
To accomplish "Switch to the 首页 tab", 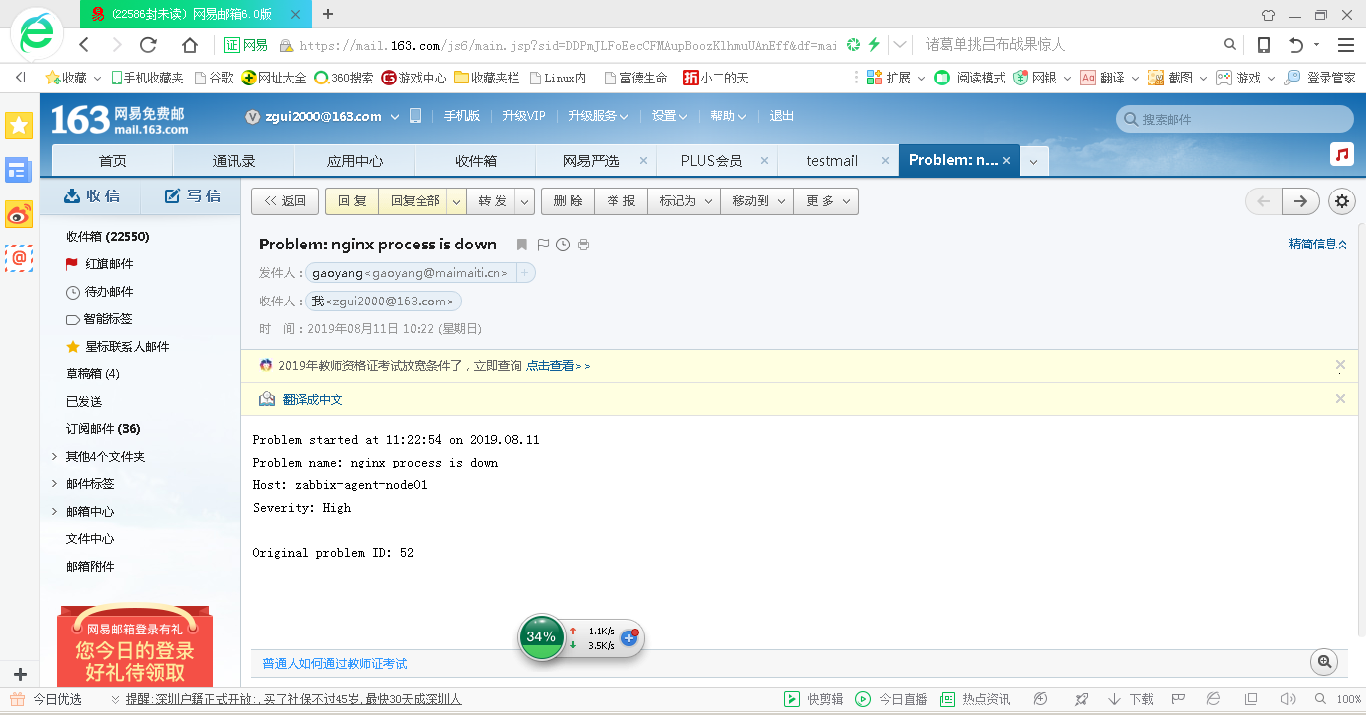I will (113, 161).
